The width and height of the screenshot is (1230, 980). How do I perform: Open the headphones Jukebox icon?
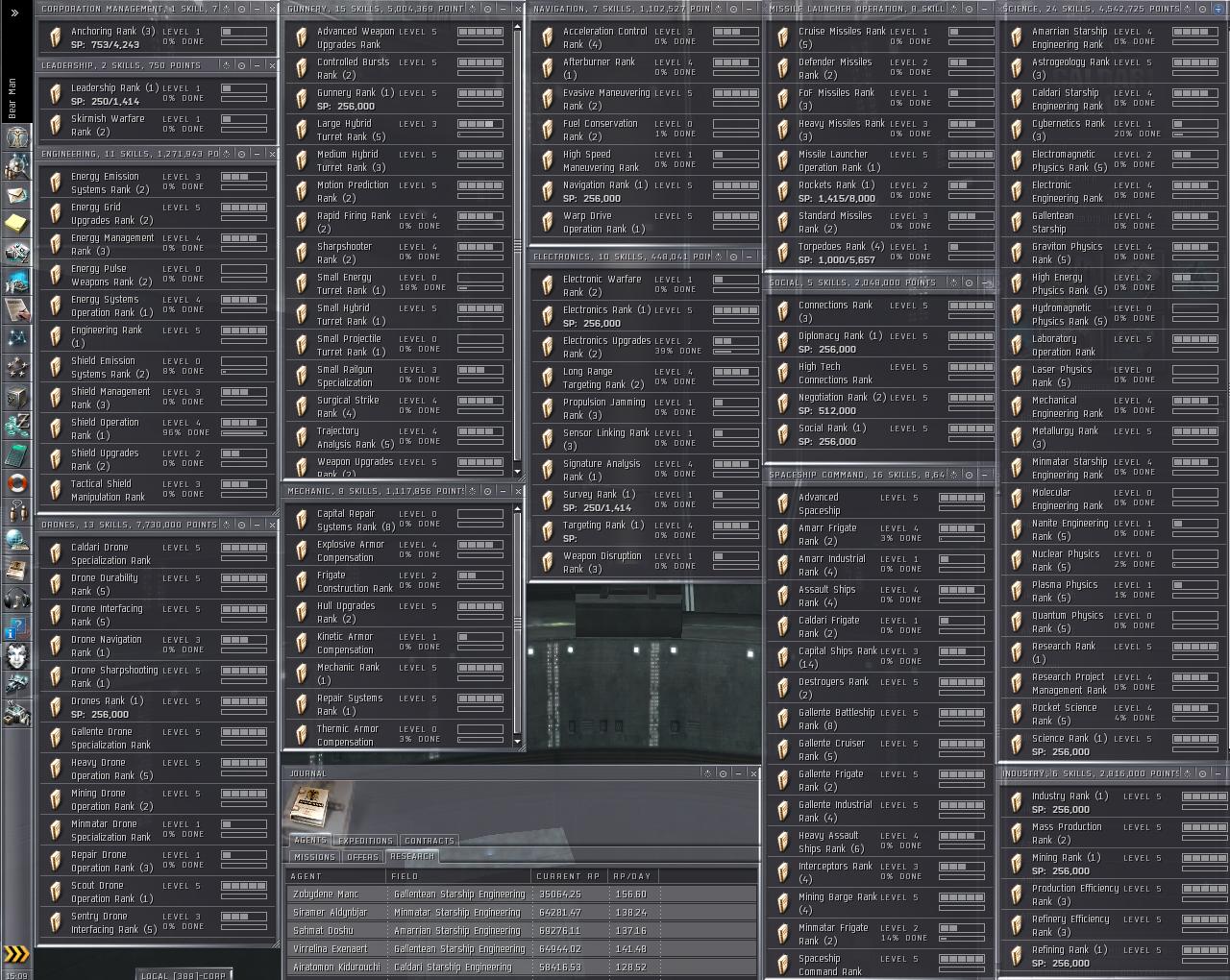16,599
